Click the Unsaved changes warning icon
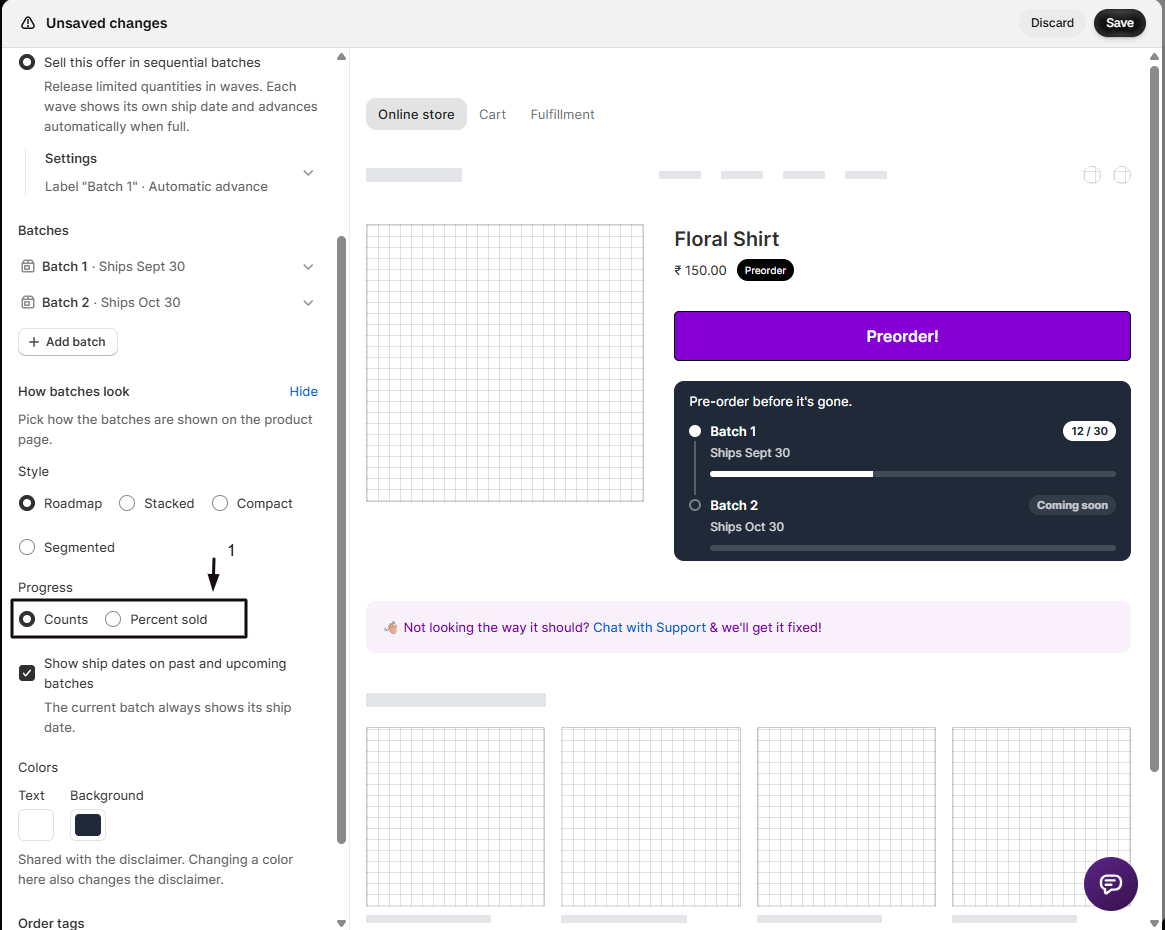The image size is (1165, 930). click(27, 23)
